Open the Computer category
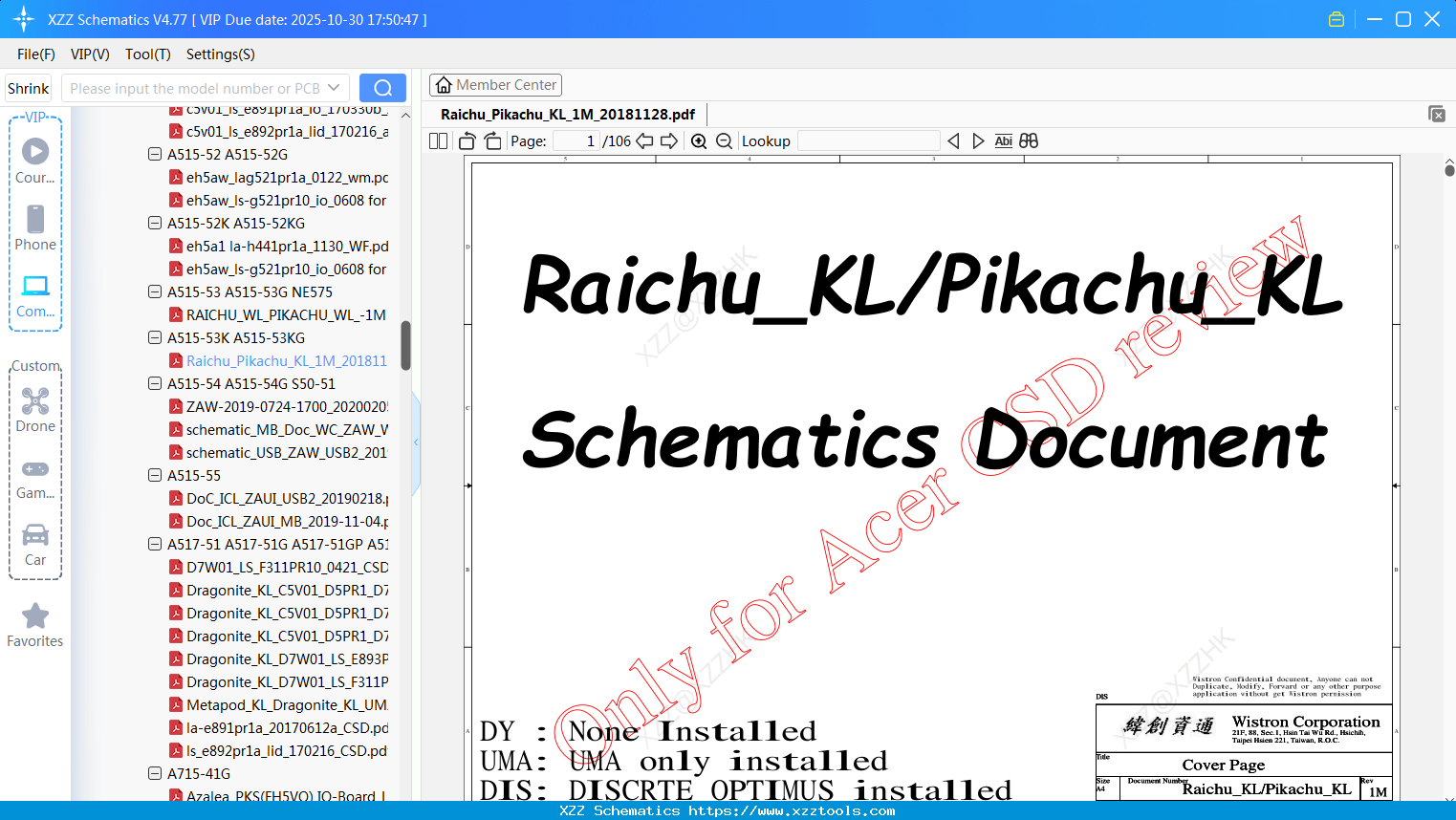The width and height of the screenshot is (1456, 820). 35,296
